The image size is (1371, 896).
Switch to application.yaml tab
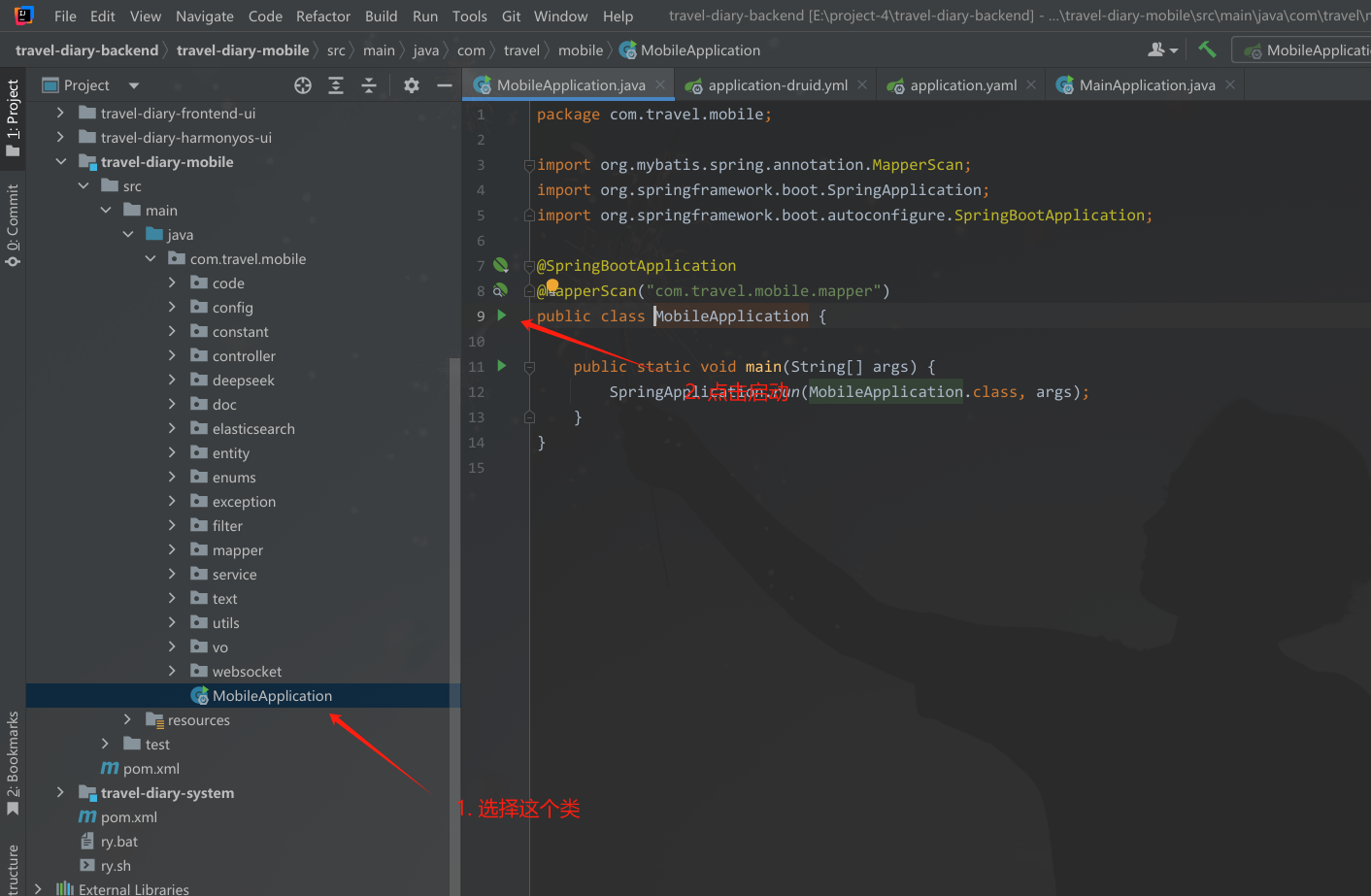962,85
